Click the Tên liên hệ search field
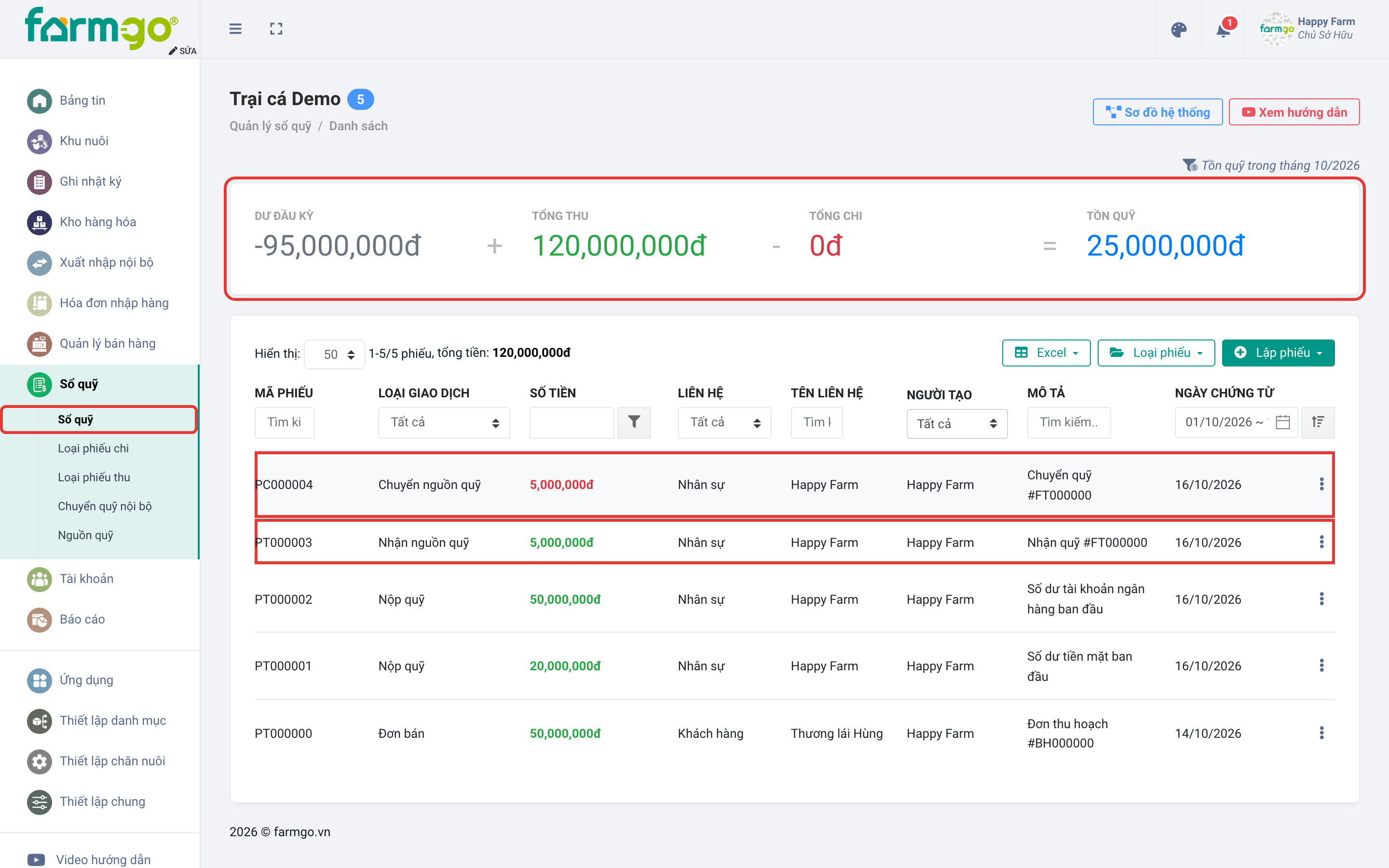The width and height of the screenshot is (1389, 868). 816,422
